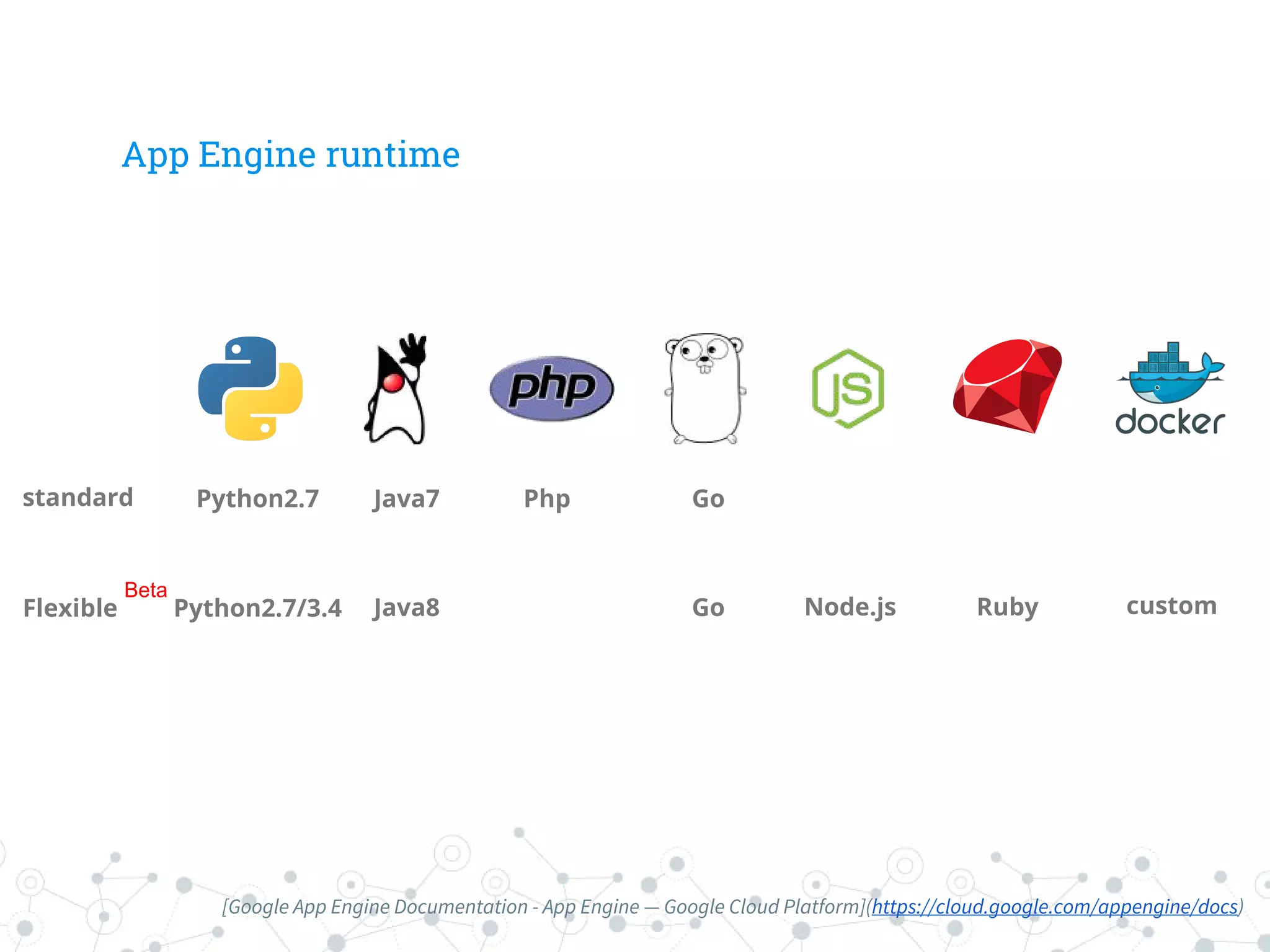Click the 'Java7' text
Viewport: 1270px width, 952px height.
coord(406,499)
